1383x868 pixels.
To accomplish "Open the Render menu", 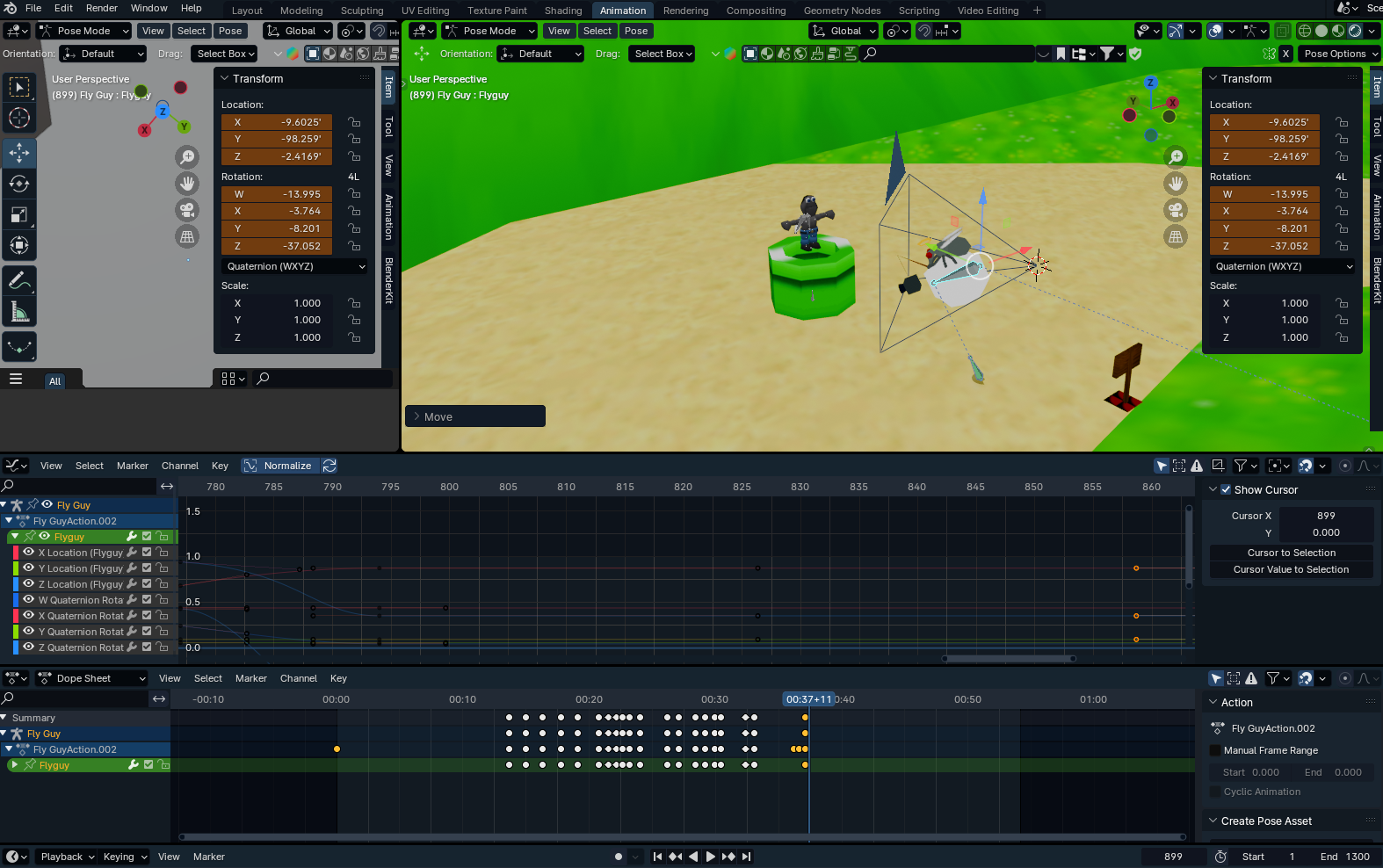I will pyautogui.click(x=102, y=8).
